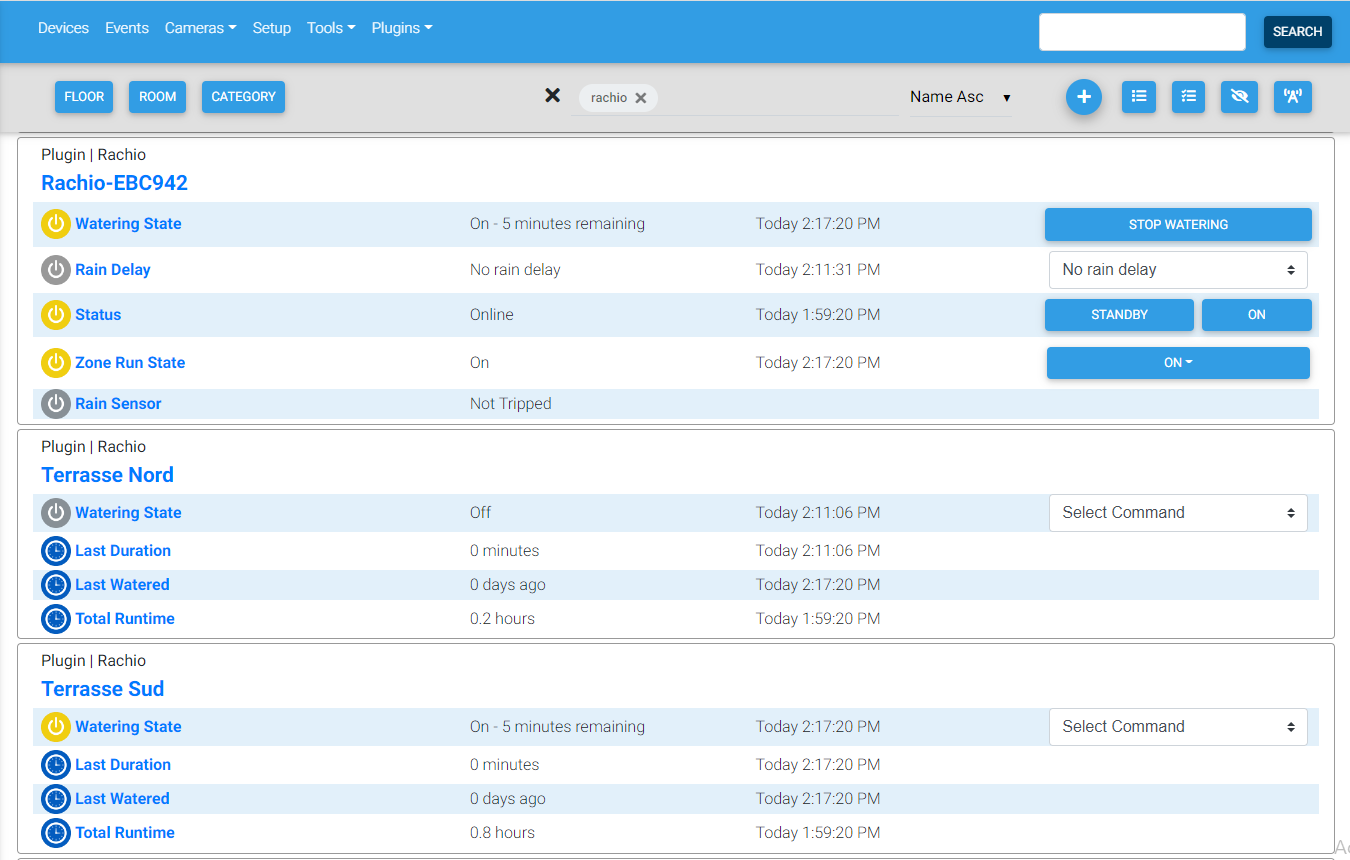Open the Rachio-EBC942 device link
This screenshot has height=860, width=1350.
coord(114,183)
